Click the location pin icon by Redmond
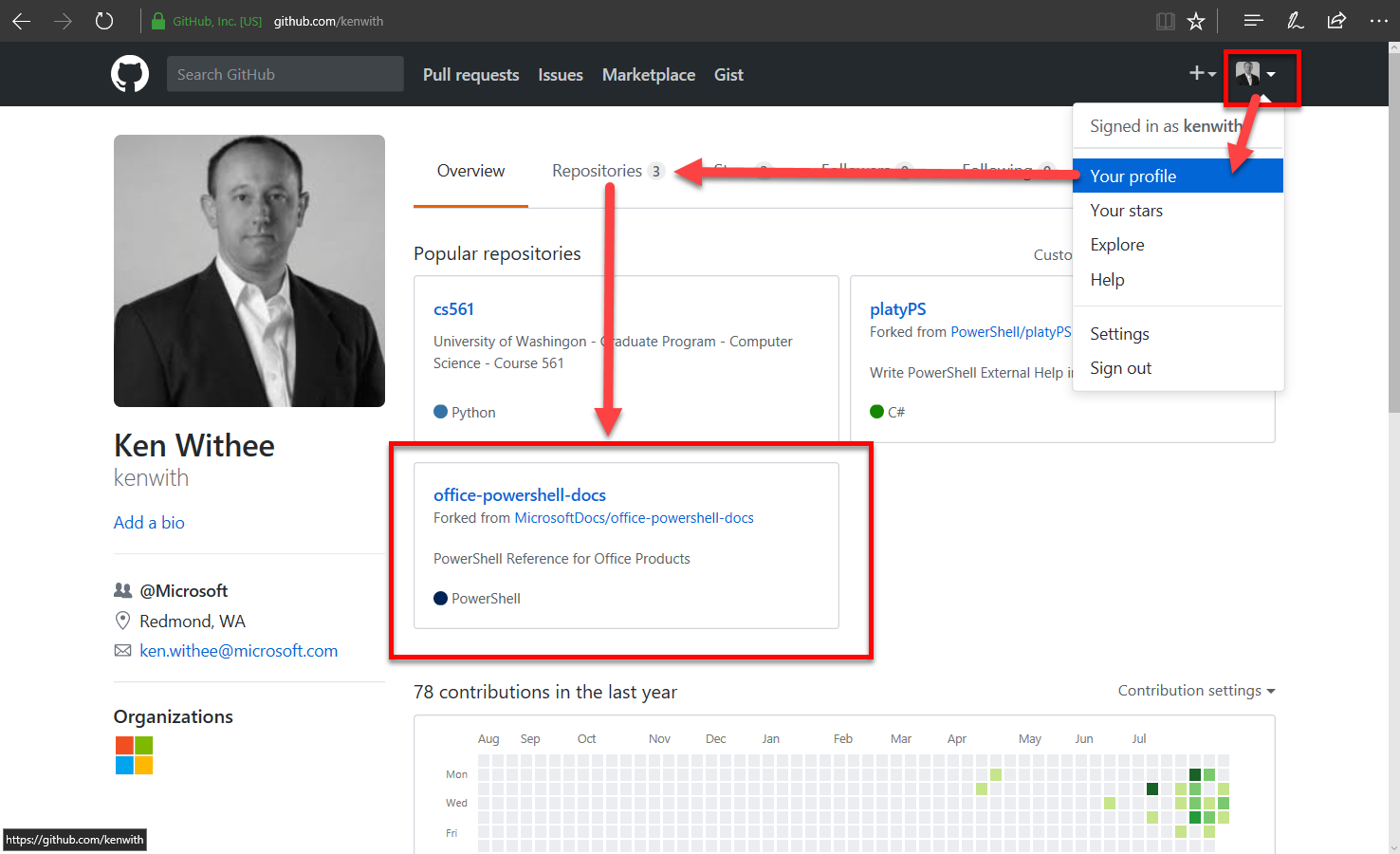This screenshot has height=854, width=1400. point(122,621)
